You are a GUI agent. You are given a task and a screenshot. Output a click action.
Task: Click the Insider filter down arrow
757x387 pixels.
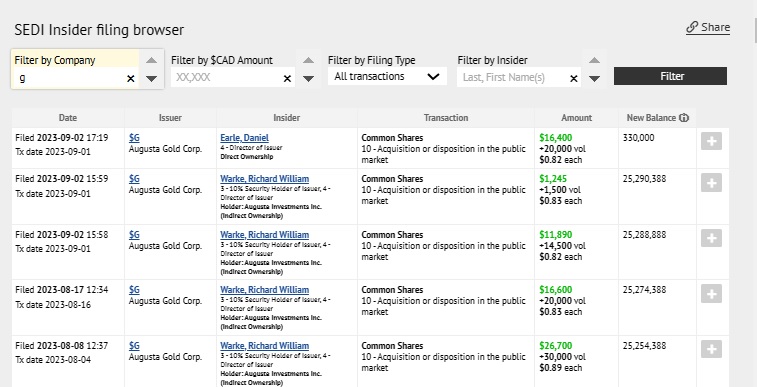(595, 79)
